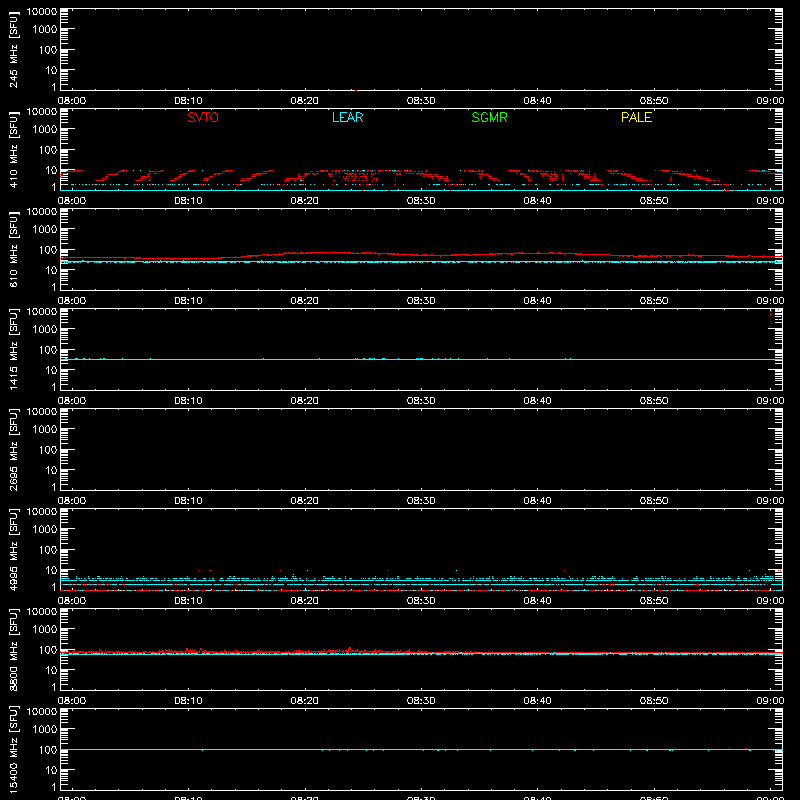800x800 pixels.
Task: Select the 4995 MHz [SFU] axis title
Action: click(14, 549)
